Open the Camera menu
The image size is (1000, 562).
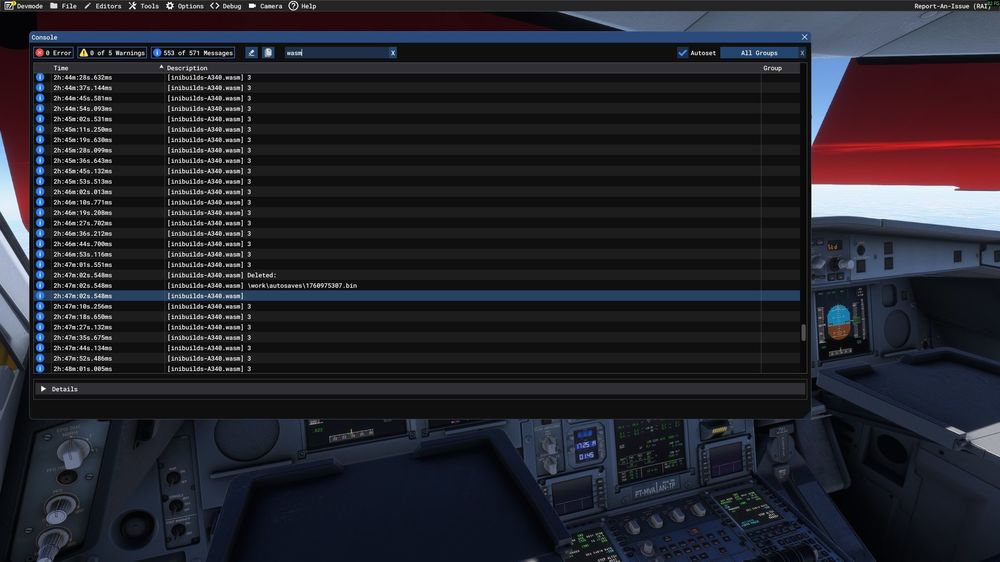click(265, 6)
